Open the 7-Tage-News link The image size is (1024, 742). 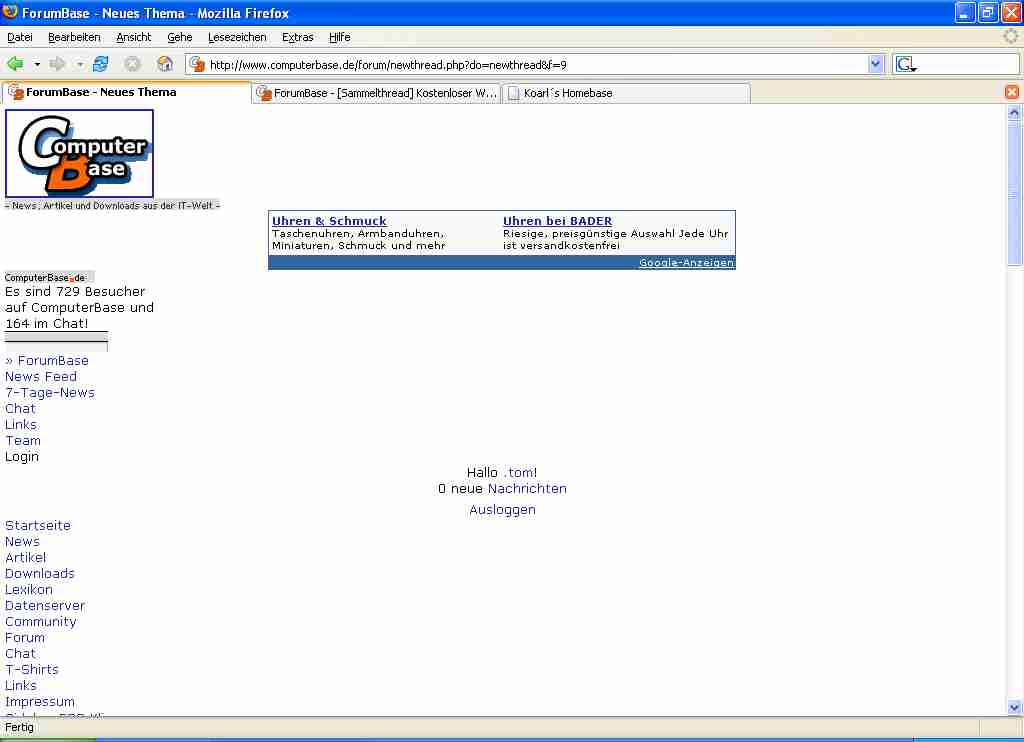50,393
